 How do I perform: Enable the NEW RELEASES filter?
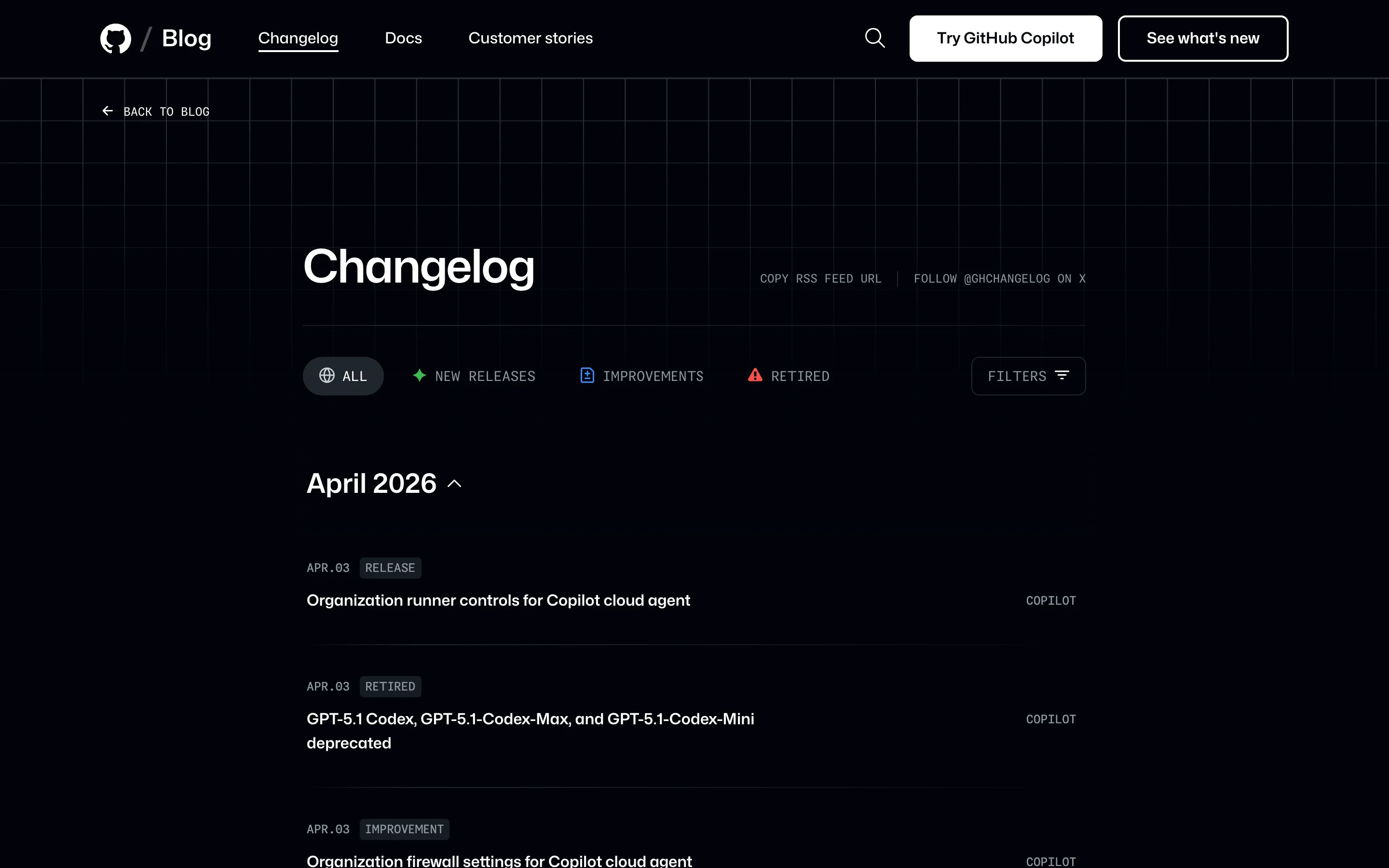[474, 376]
